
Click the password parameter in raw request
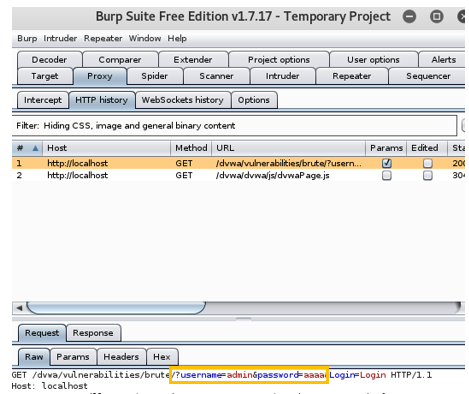click(278, 375)
